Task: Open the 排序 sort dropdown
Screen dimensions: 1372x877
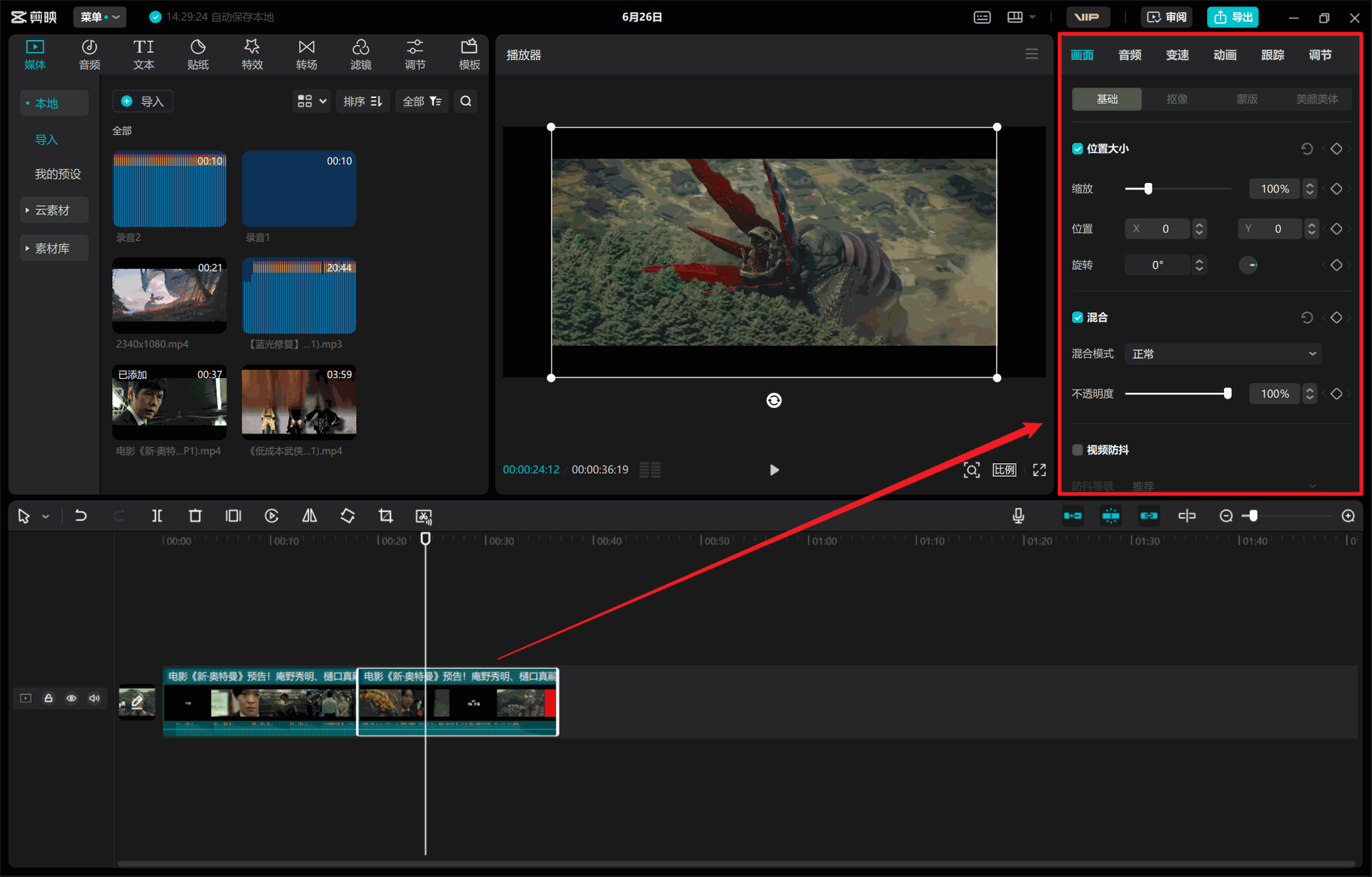Action: (363, 101)
